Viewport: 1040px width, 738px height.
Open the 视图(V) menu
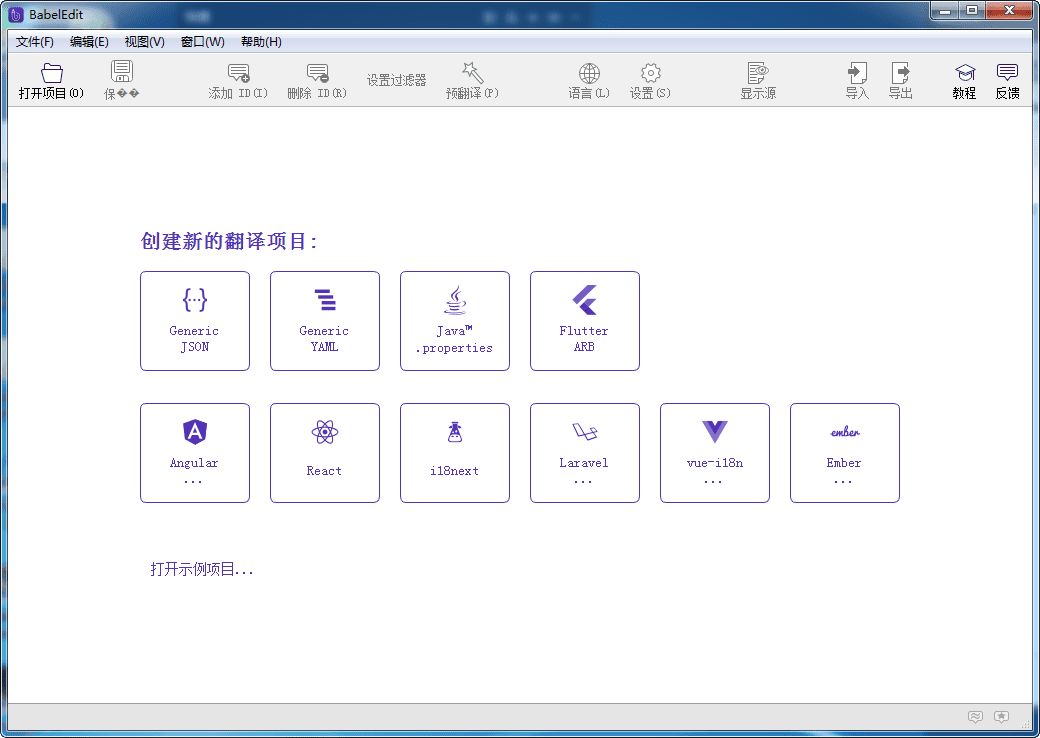point(145,42)
